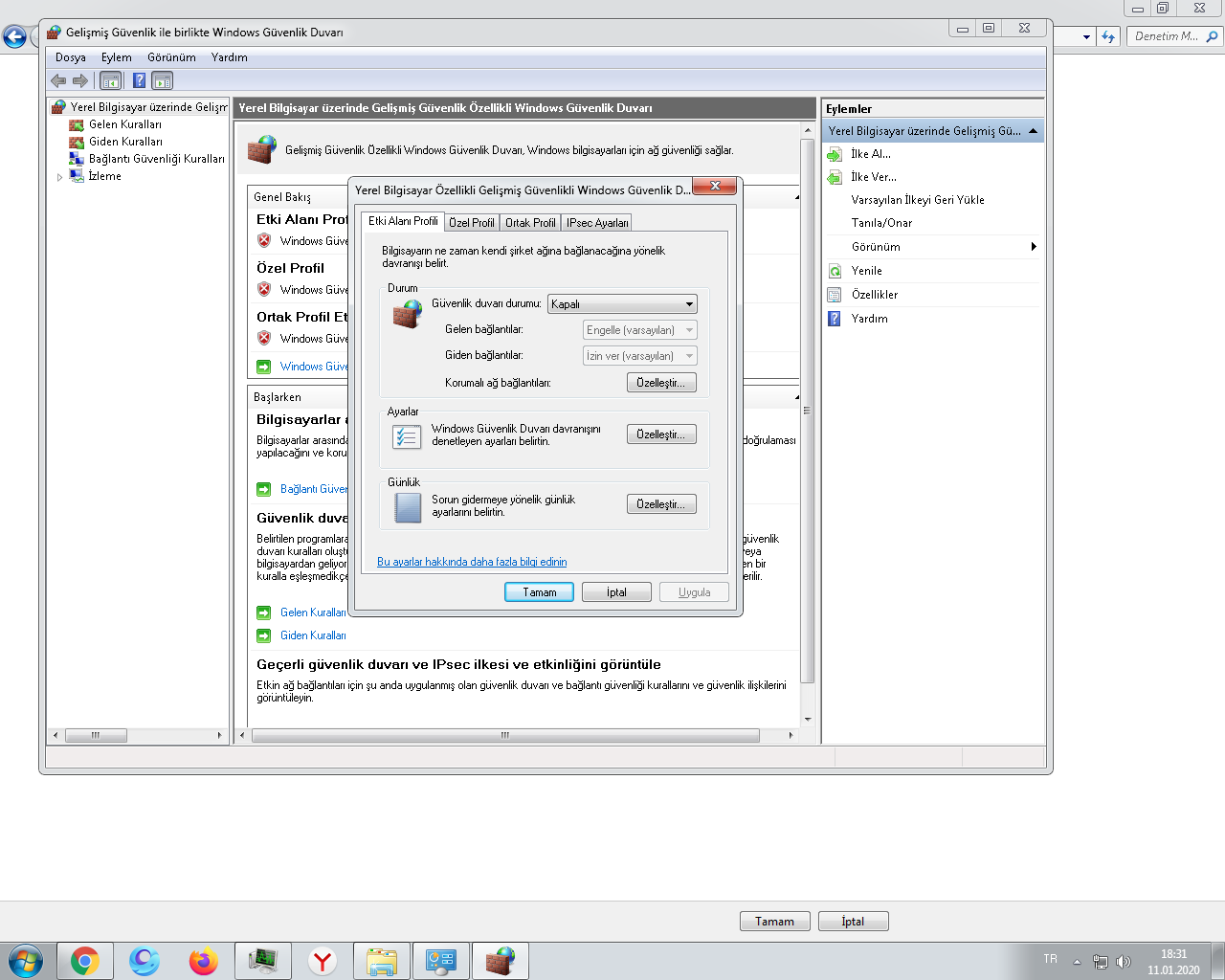
Task: Open the Görünüm submenu arrow
Action: (1034, 247)
